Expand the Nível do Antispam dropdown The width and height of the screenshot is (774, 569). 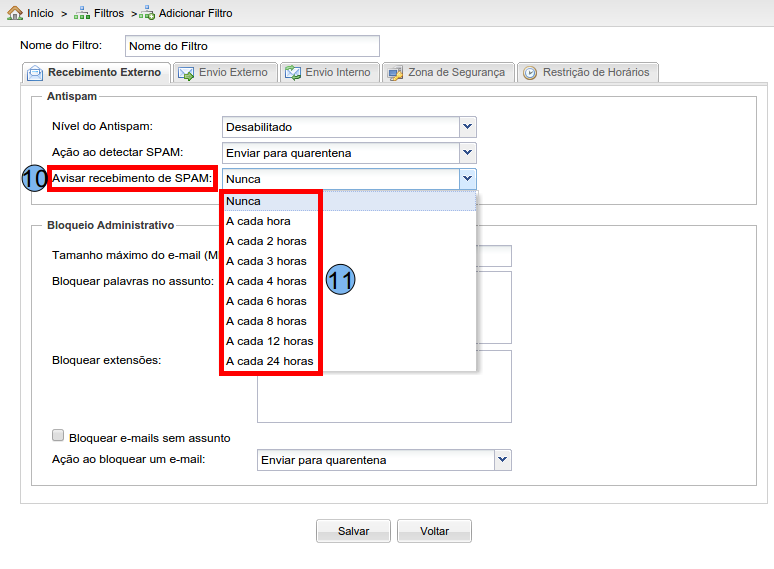[467, 127]
